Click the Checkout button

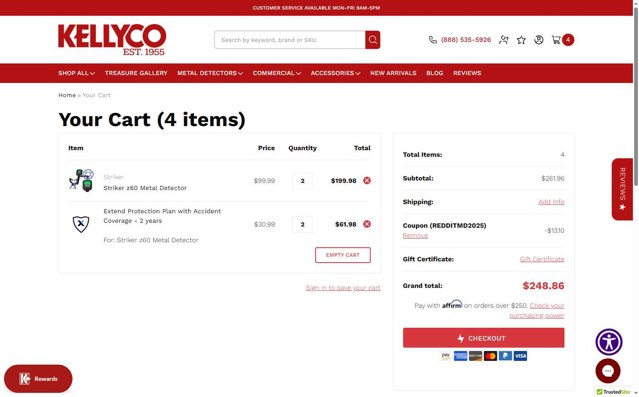[483, 338]
